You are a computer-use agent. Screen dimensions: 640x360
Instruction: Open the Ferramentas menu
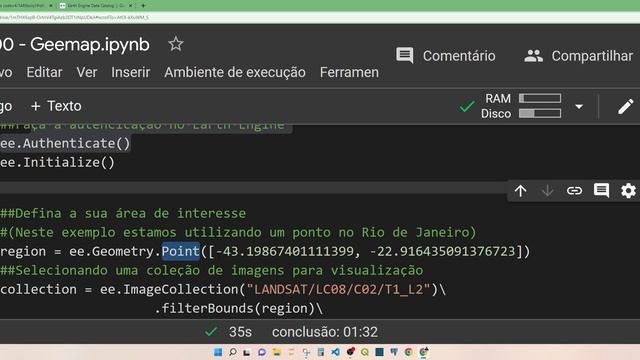(349, 72)
